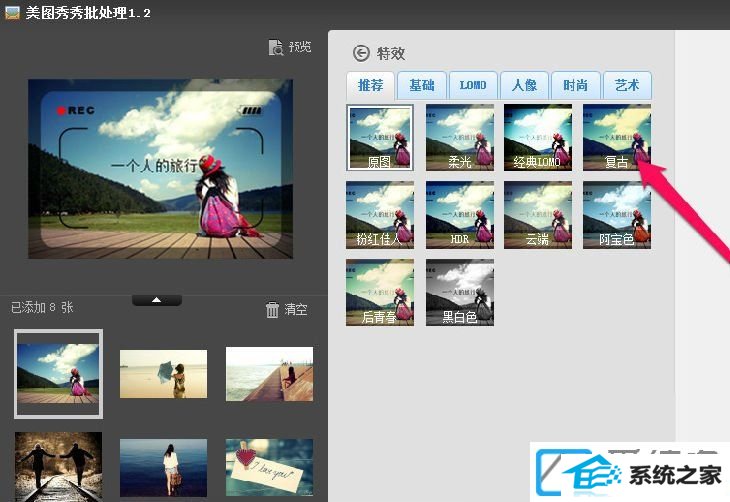Switch to the 基础 tab

[422, 86]
